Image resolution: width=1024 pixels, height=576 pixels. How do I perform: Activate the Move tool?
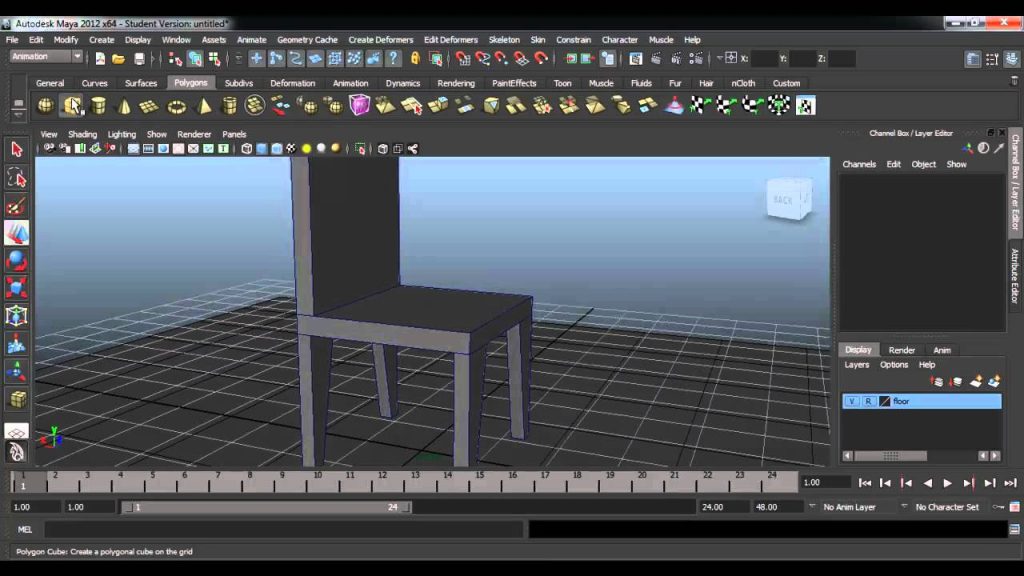tap(16, 233)
